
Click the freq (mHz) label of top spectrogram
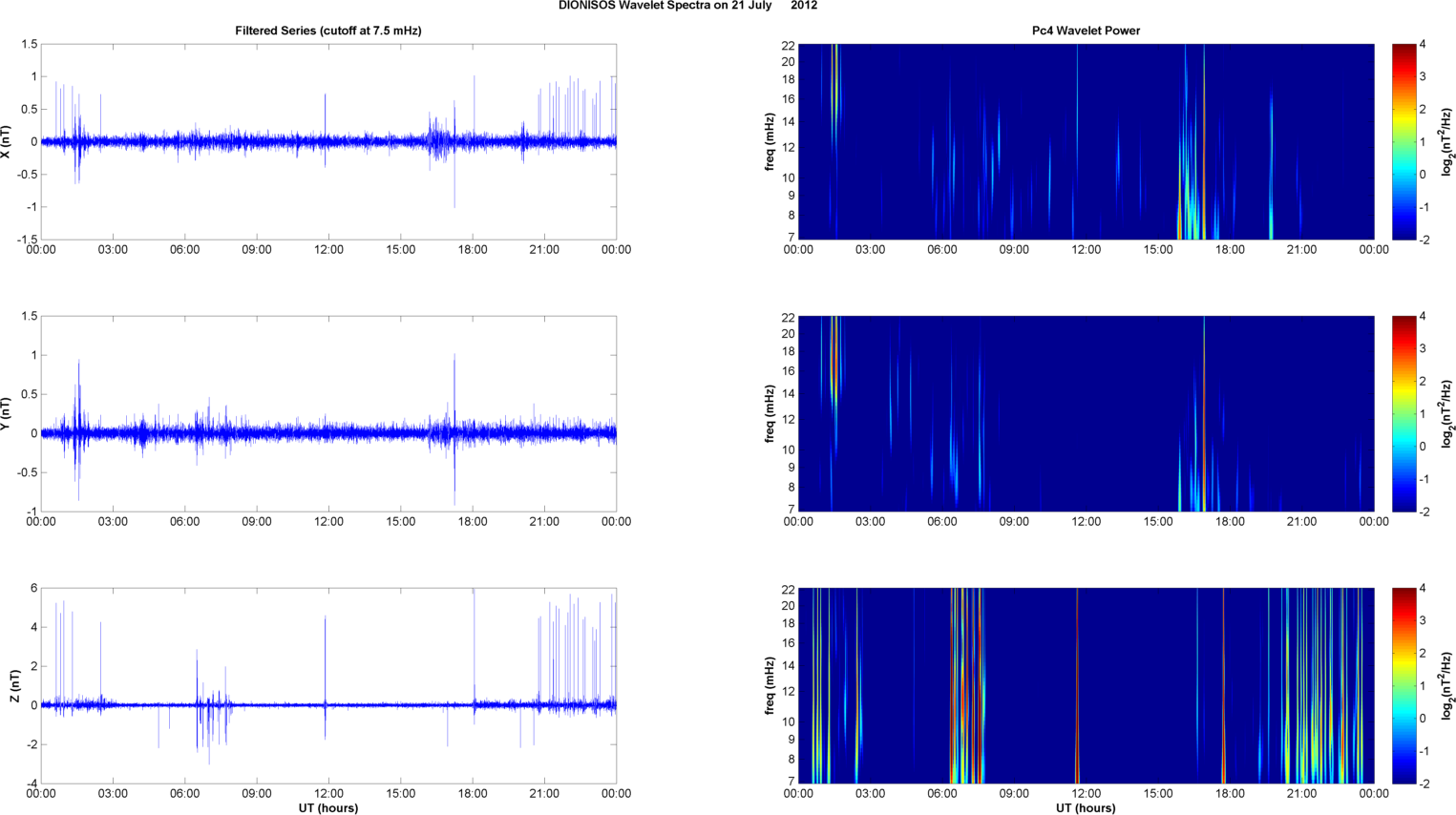click(770, 141)
